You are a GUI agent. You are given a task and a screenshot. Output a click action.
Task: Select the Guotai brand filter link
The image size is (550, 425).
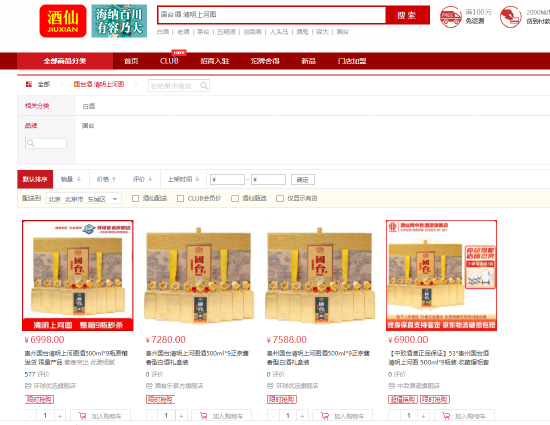click(88, 126)
